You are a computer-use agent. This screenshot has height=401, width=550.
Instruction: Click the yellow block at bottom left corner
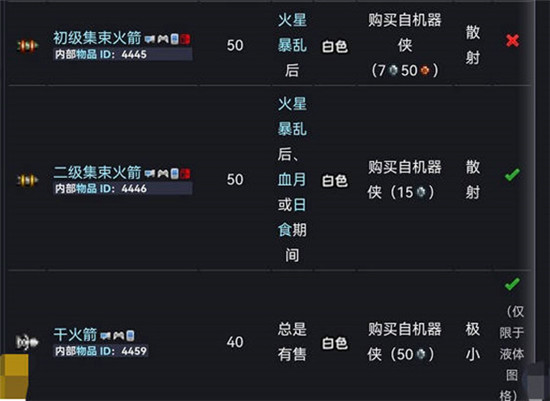tap(14, 377)
